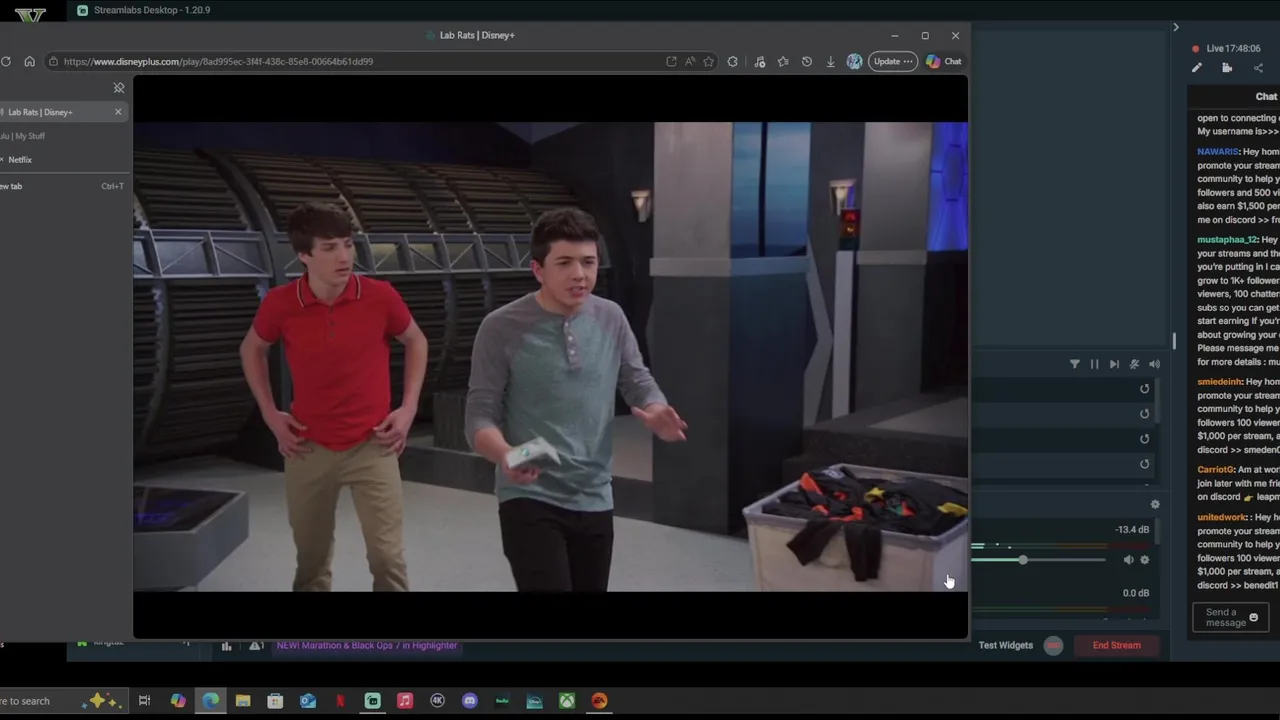Open the chat emoji picker
This screenshot has height=720, width=1280.
1254,618
